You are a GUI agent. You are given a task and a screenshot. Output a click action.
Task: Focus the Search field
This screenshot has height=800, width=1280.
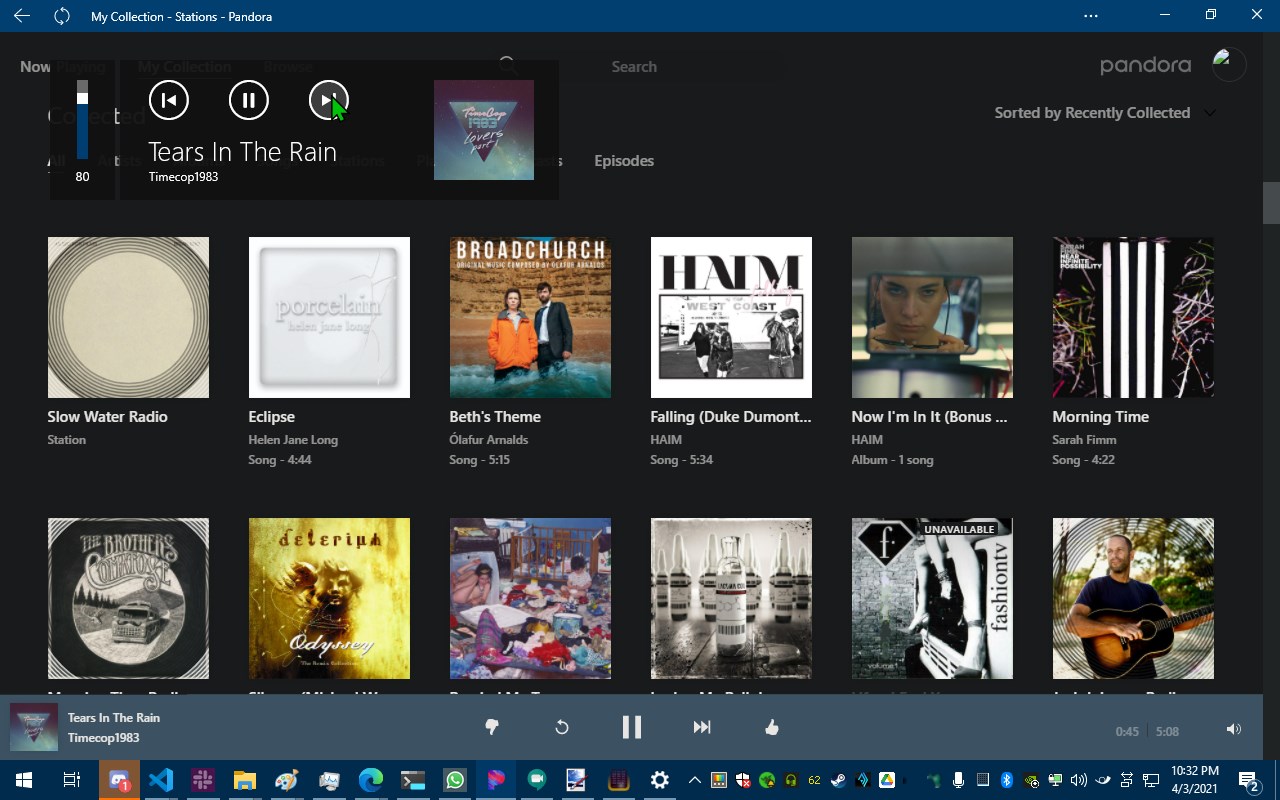[x=634, y=67]
